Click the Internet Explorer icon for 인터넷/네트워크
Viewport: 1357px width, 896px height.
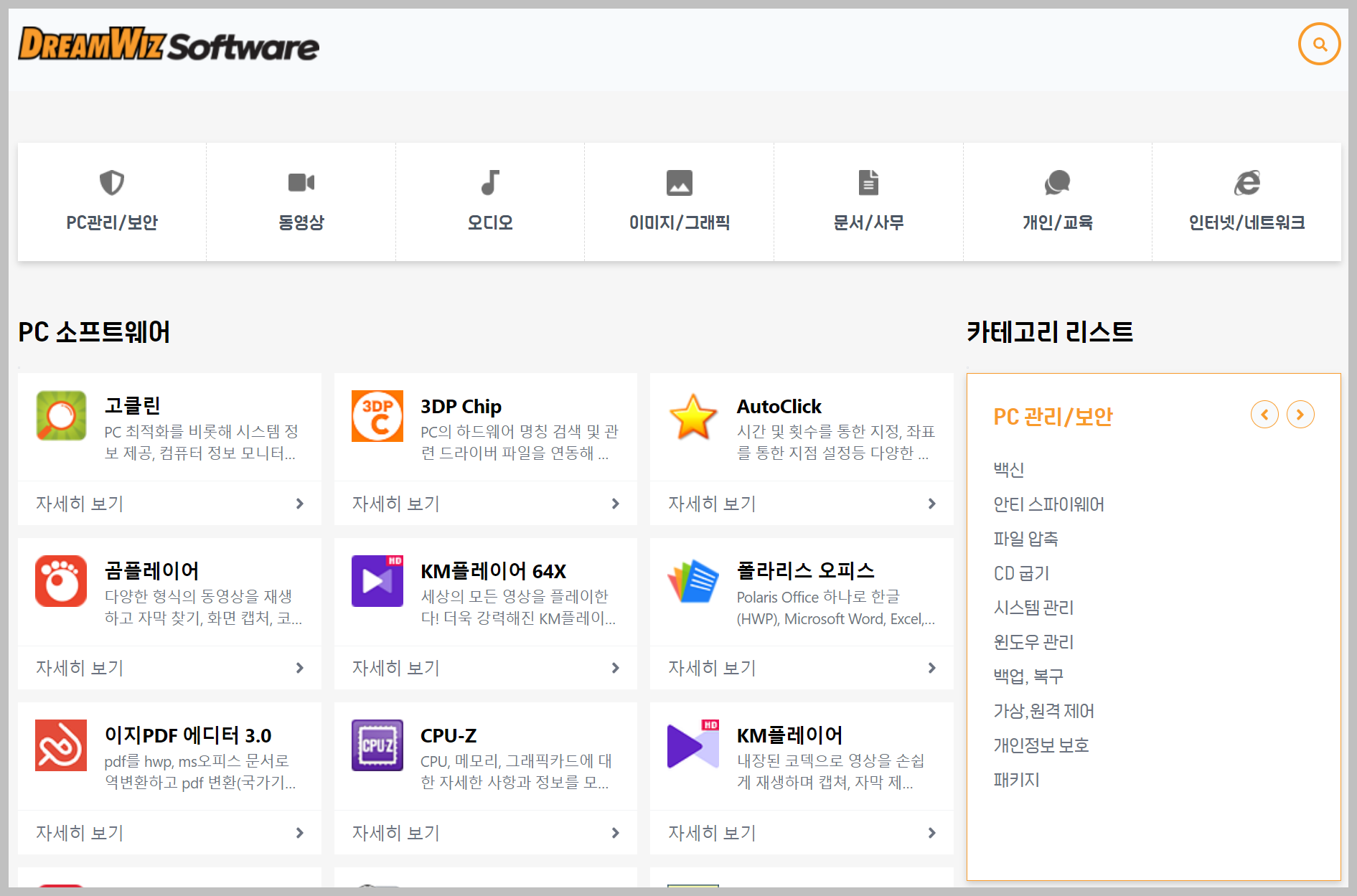coord(1247,183)
